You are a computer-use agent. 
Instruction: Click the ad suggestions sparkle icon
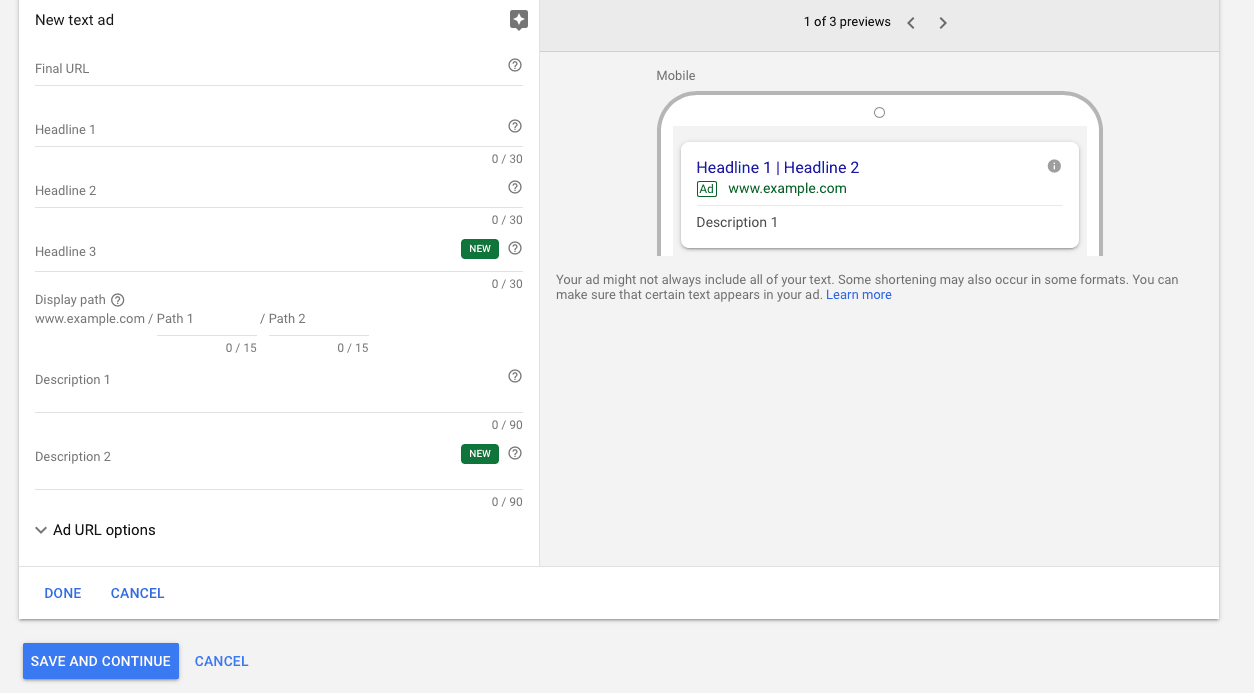(518, 20)
